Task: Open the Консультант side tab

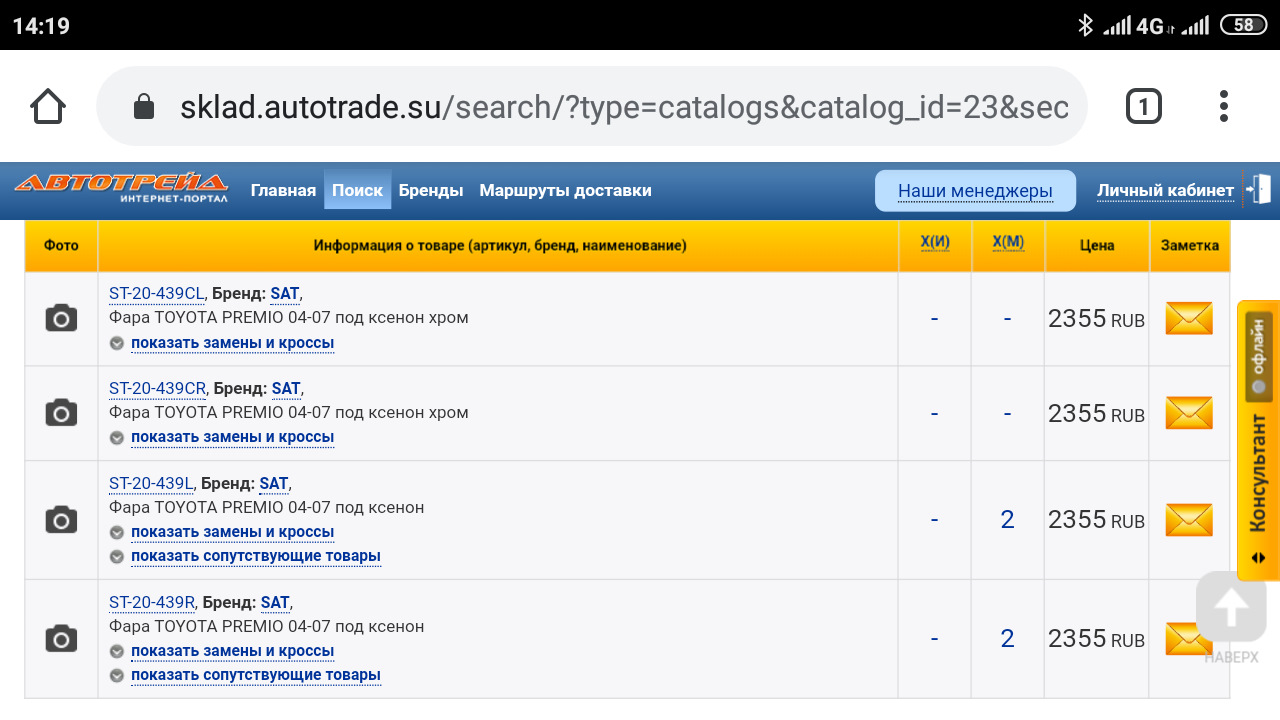Action: click(x=1258, y=440)
